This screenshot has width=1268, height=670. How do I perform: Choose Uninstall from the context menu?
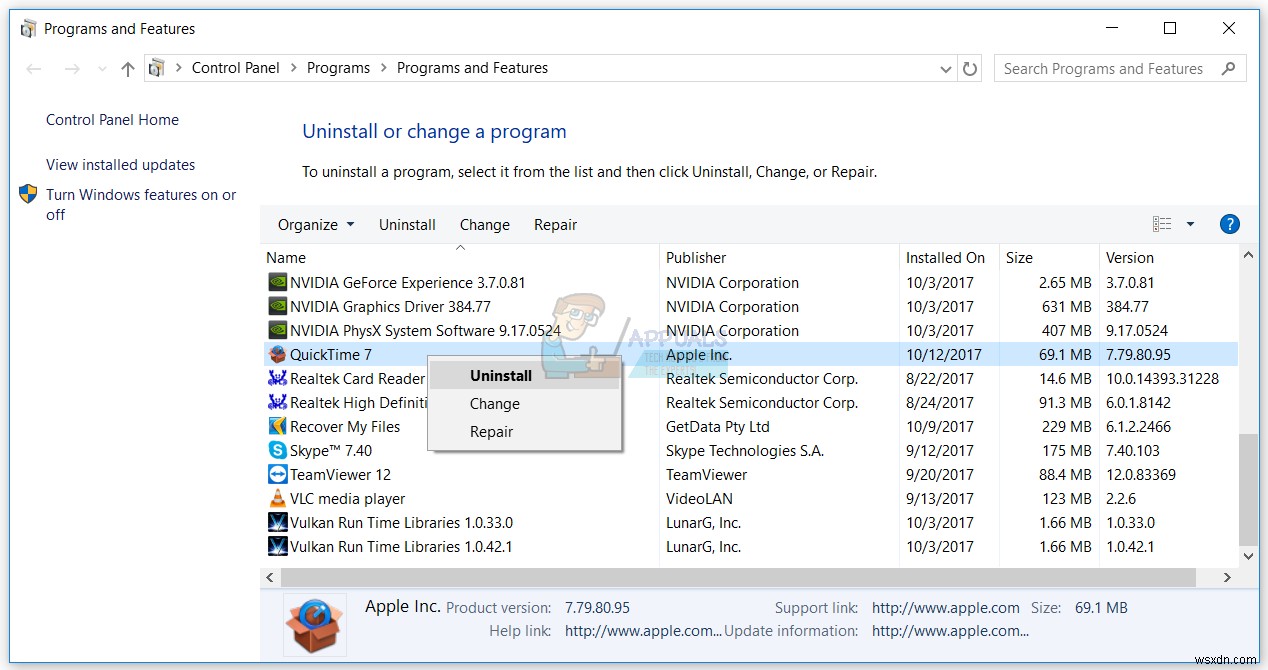[500, 375]
